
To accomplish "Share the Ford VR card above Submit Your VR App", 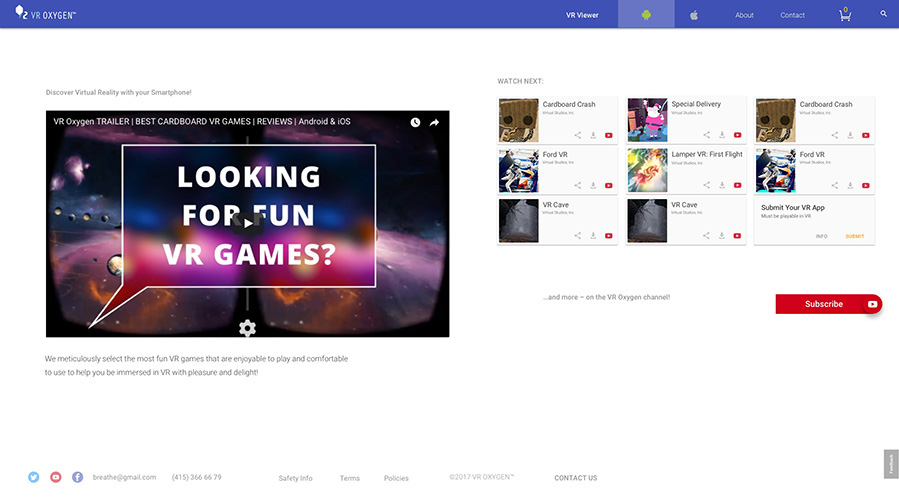I will (835, 185).
